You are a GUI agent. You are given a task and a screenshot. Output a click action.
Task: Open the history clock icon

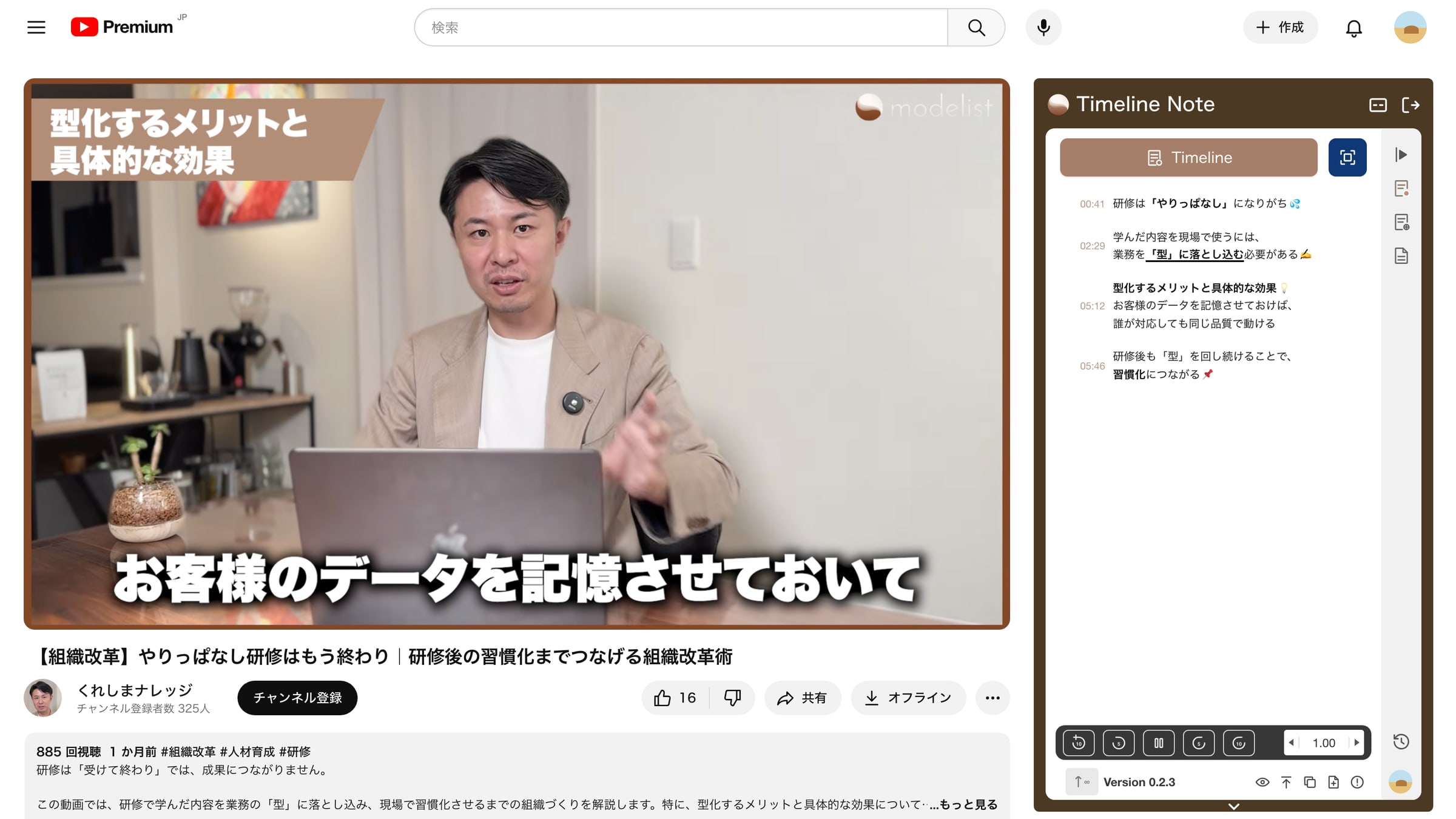1401,742
